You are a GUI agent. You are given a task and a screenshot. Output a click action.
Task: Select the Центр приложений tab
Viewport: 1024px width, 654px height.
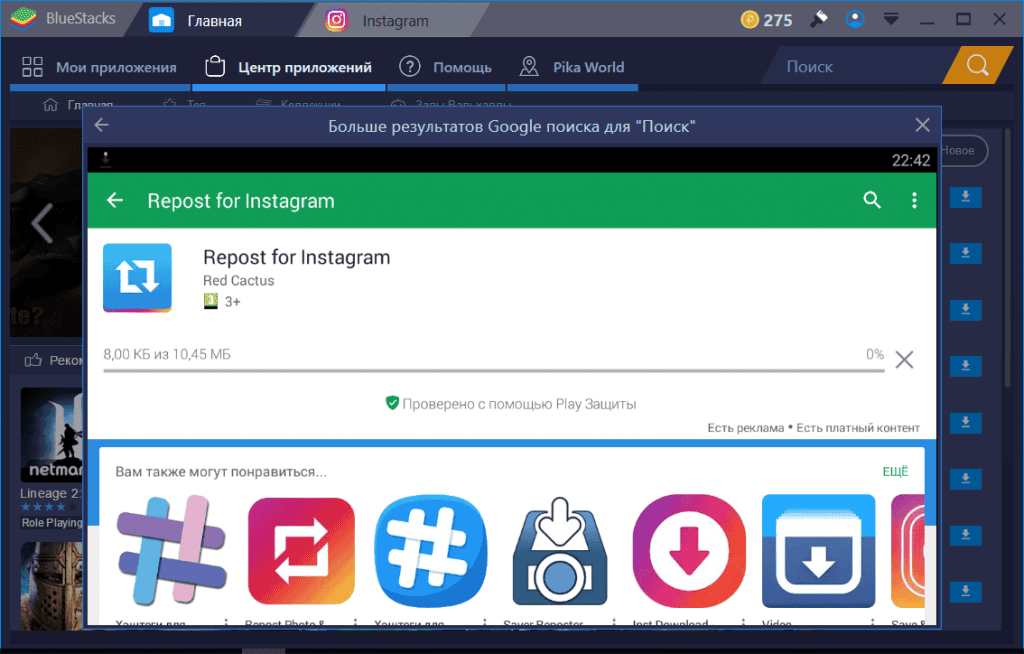289,67
